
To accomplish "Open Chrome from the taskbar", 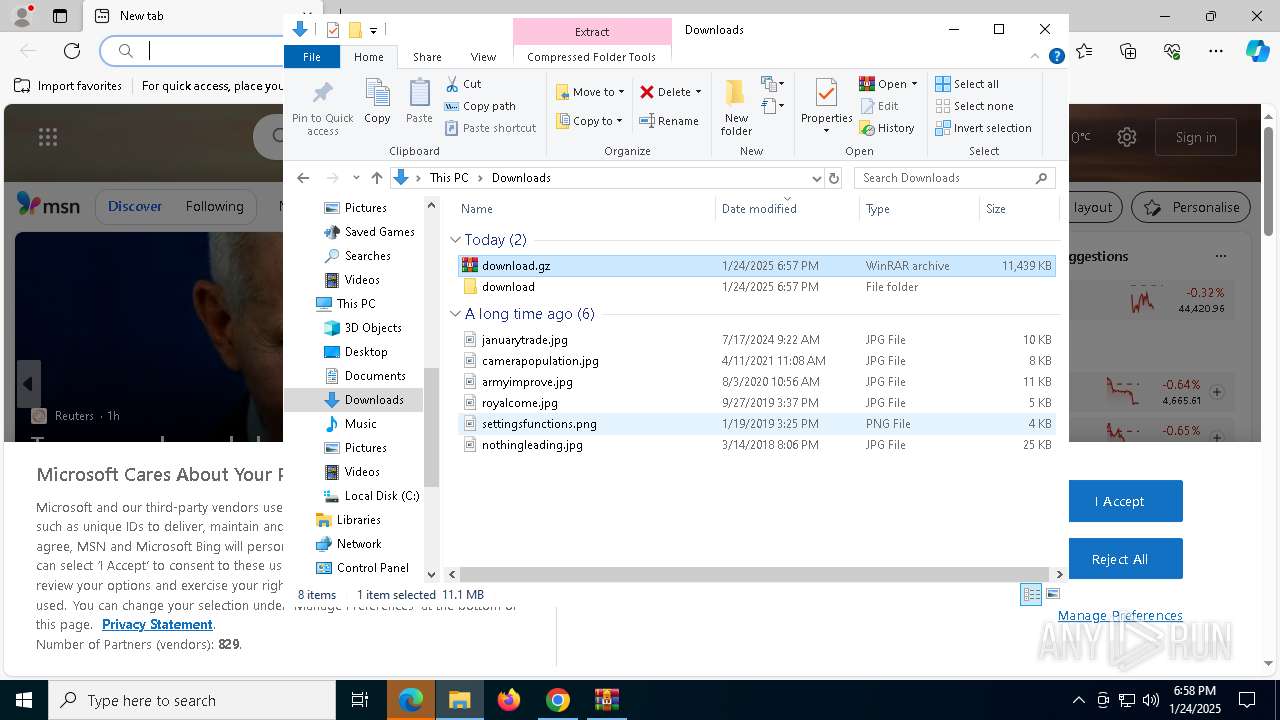I will point(558,700).
